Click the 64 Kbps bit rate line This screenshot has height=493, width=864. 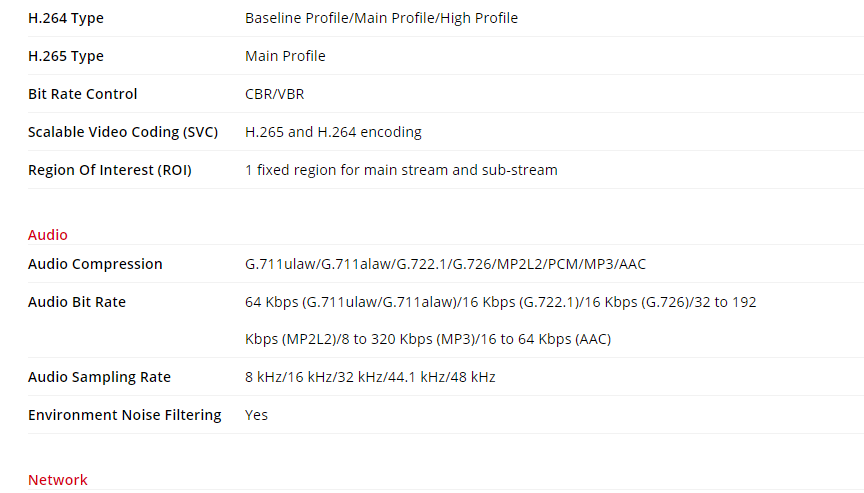(x=500, y=302)
